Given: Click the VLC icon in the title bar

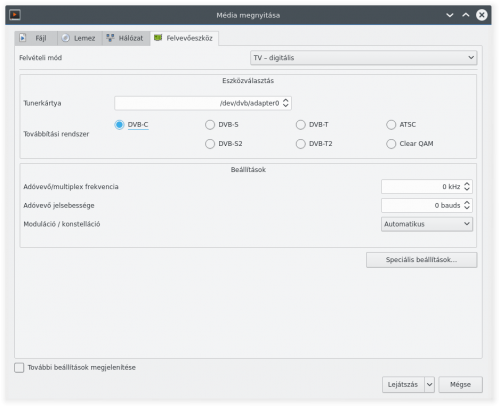Looking at the screenshot, I should coord(15,15).
